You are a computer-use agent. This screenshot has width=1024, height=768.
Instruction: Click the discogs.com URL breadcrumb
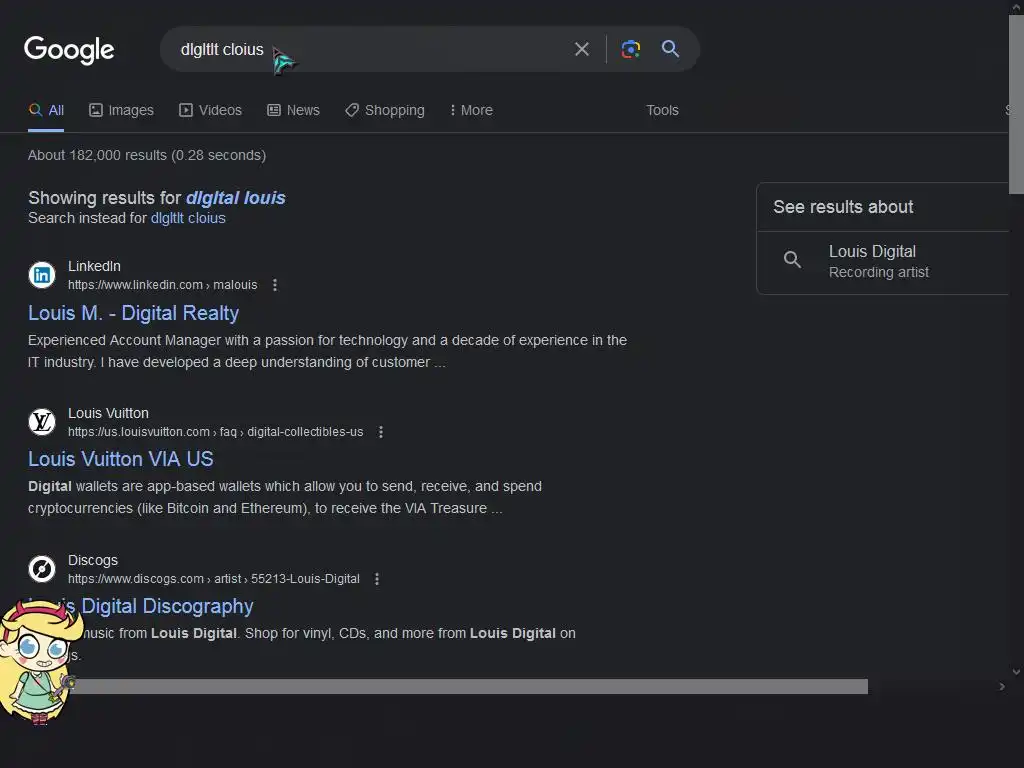pyautogui.click(x=214, y=579)
